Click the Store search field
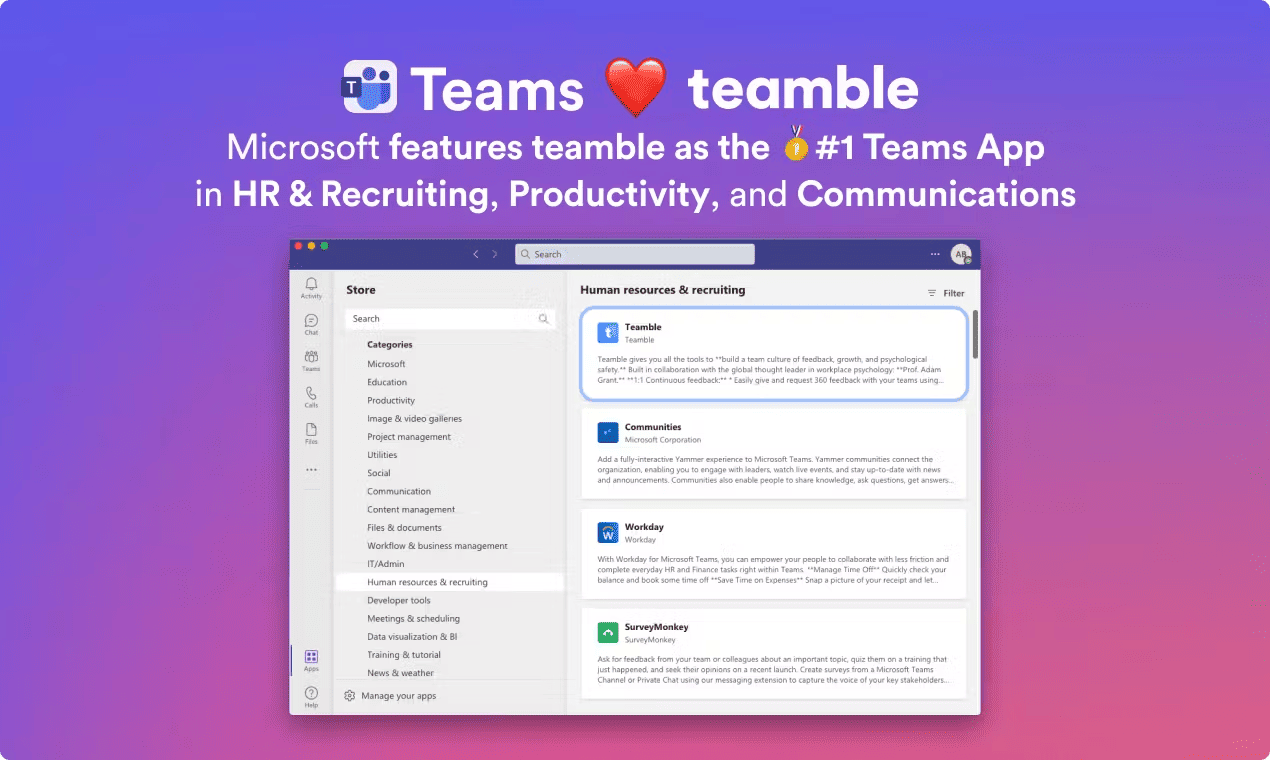 click(x=445, y=319)
